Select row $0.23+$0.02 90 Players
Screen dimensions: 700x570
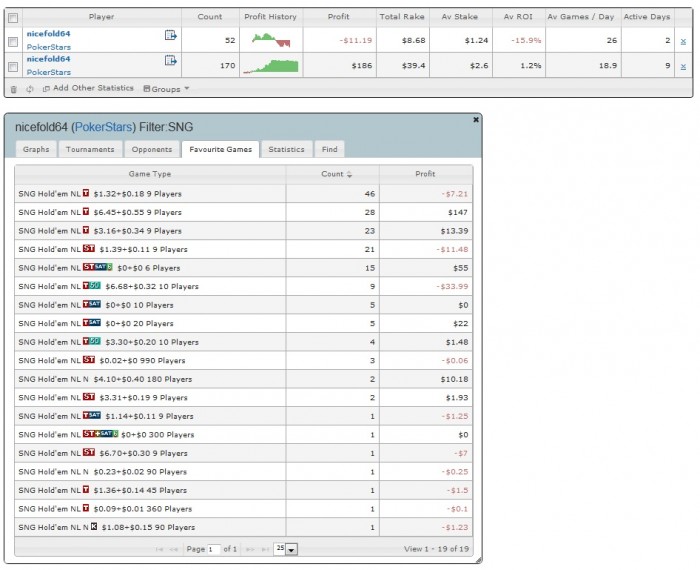pyautogui.click(x=243, y=471)
